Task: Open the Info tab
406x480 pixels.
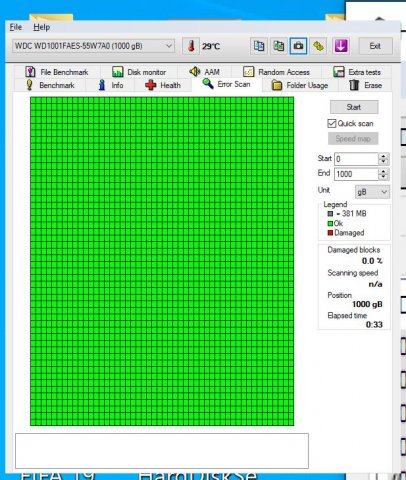Action: (110, 85)
